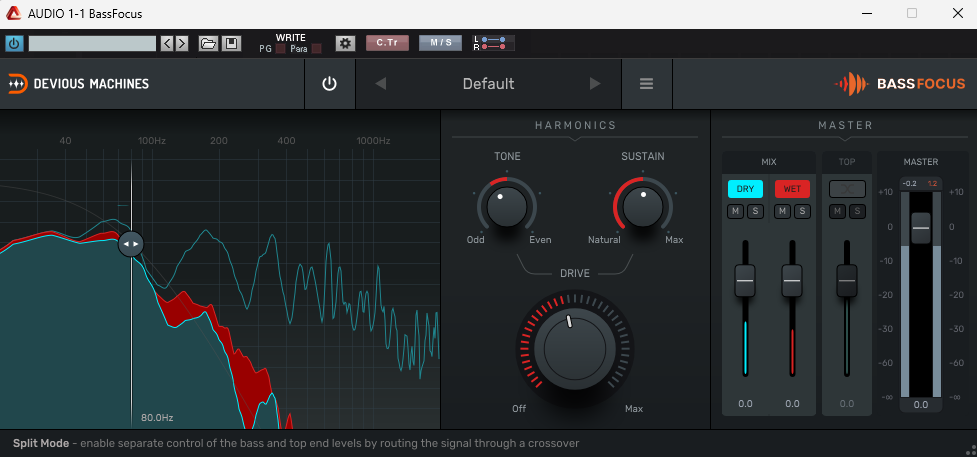Click the window resize grip corner
977x457 pixels.
[969, 450]
